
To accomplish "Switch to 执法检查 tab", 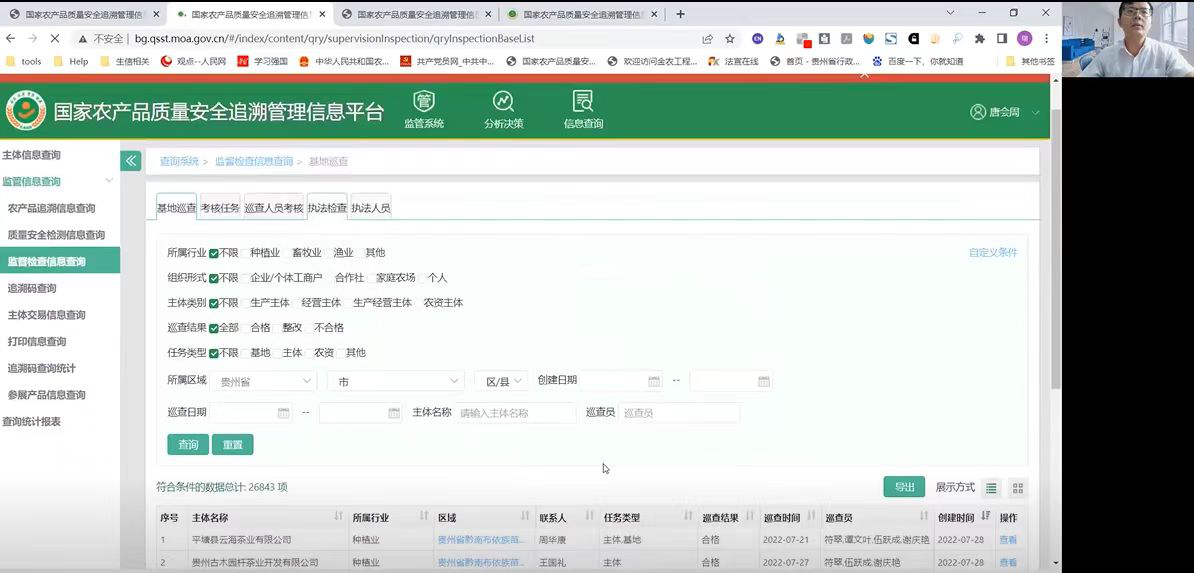I will [x=327, y=208].
